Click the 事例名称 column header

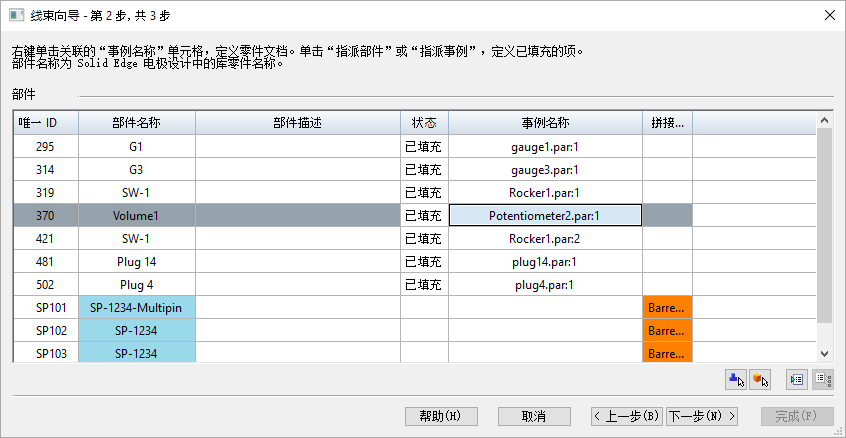tap(545, 123)
